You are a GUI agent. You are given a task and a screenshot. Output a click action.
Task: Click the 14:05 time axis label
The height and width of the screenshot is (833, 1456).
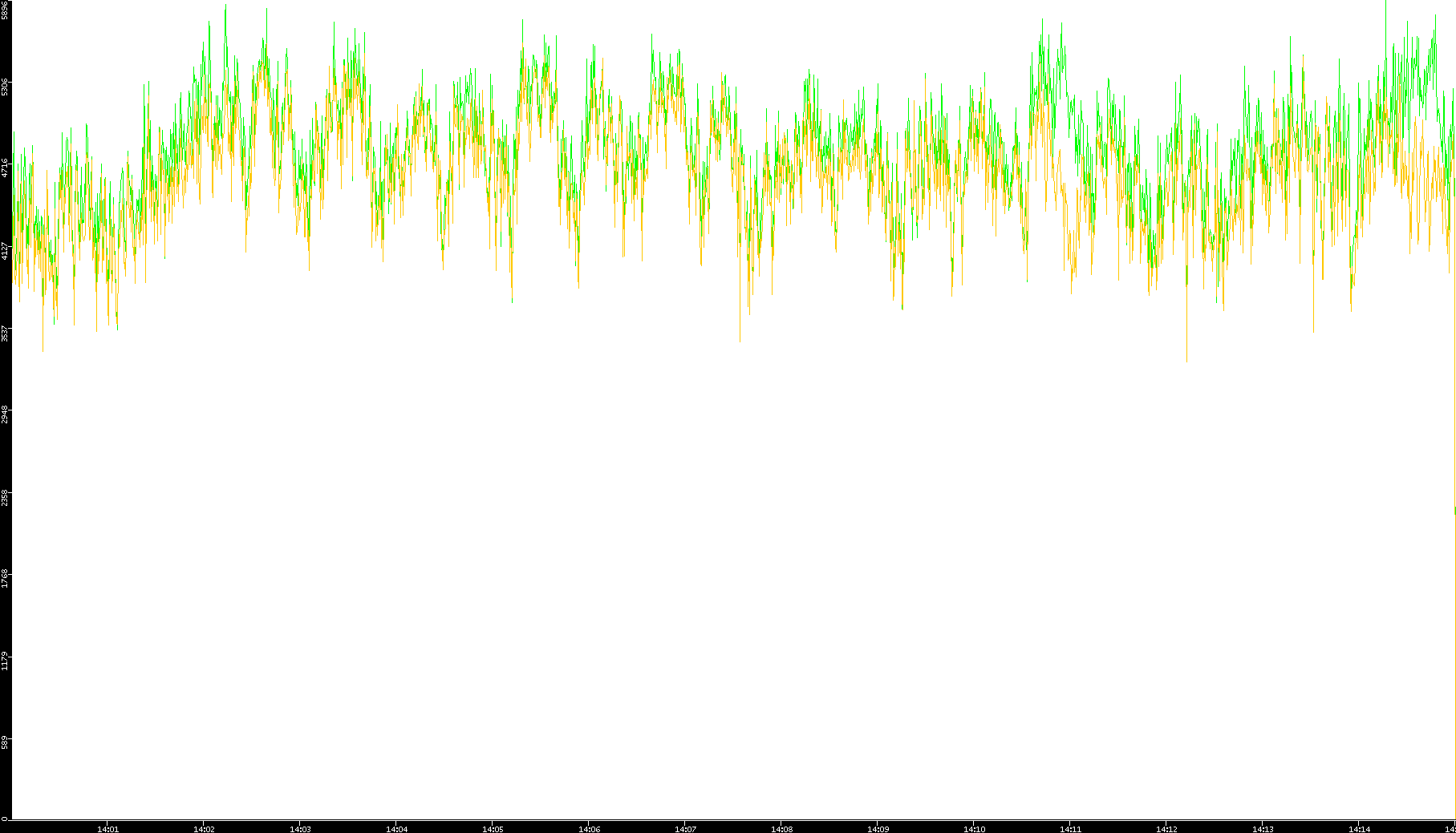pos(493,829)
